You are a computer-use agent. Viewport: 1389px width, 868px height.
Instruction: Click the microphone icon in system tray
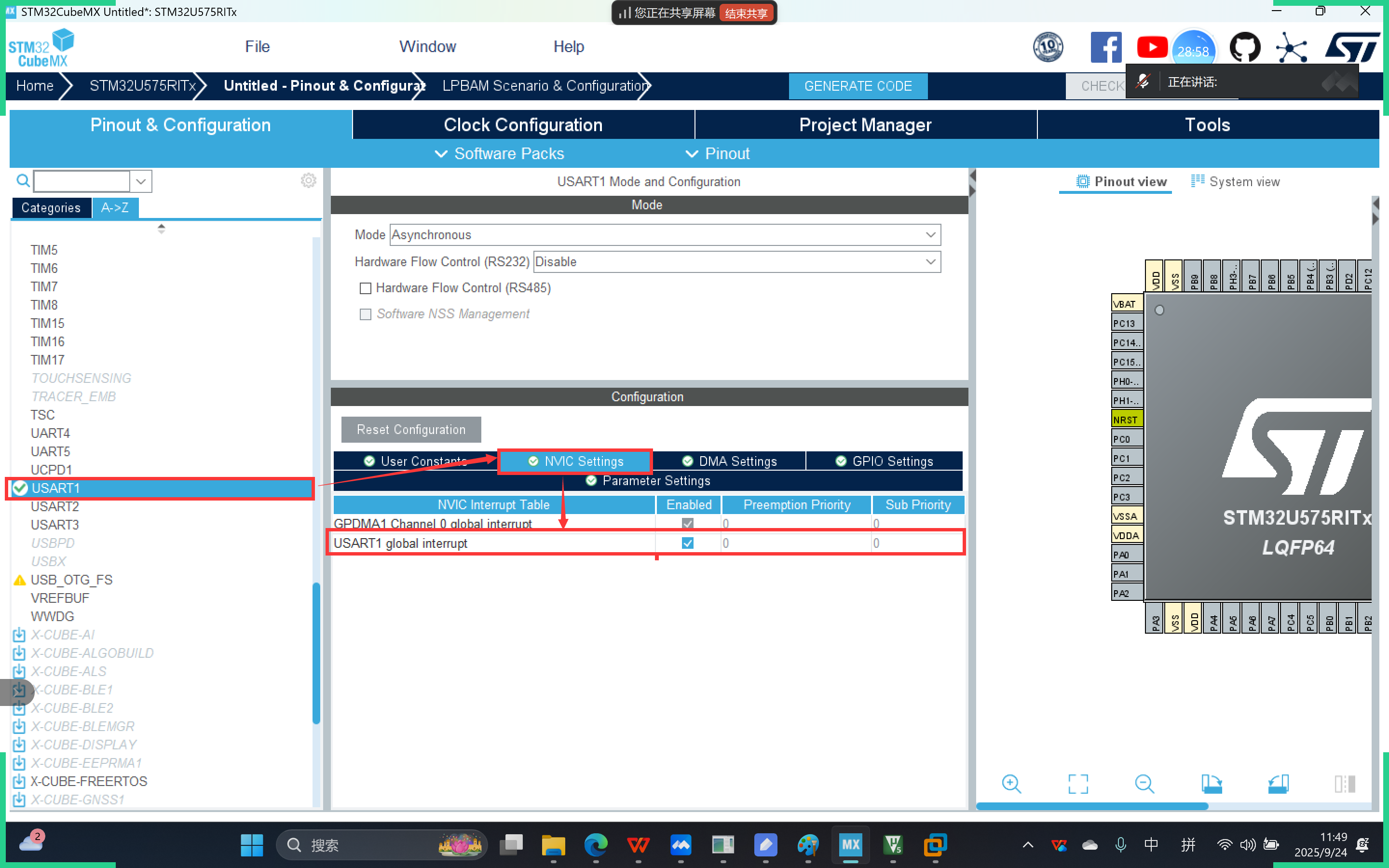(x=1120, y=844)
